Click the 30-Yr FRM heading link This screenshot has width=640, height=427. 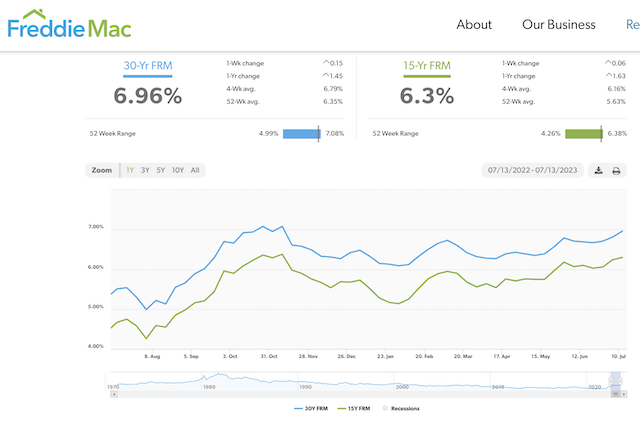pyautogui.click(x=147, y=66)
